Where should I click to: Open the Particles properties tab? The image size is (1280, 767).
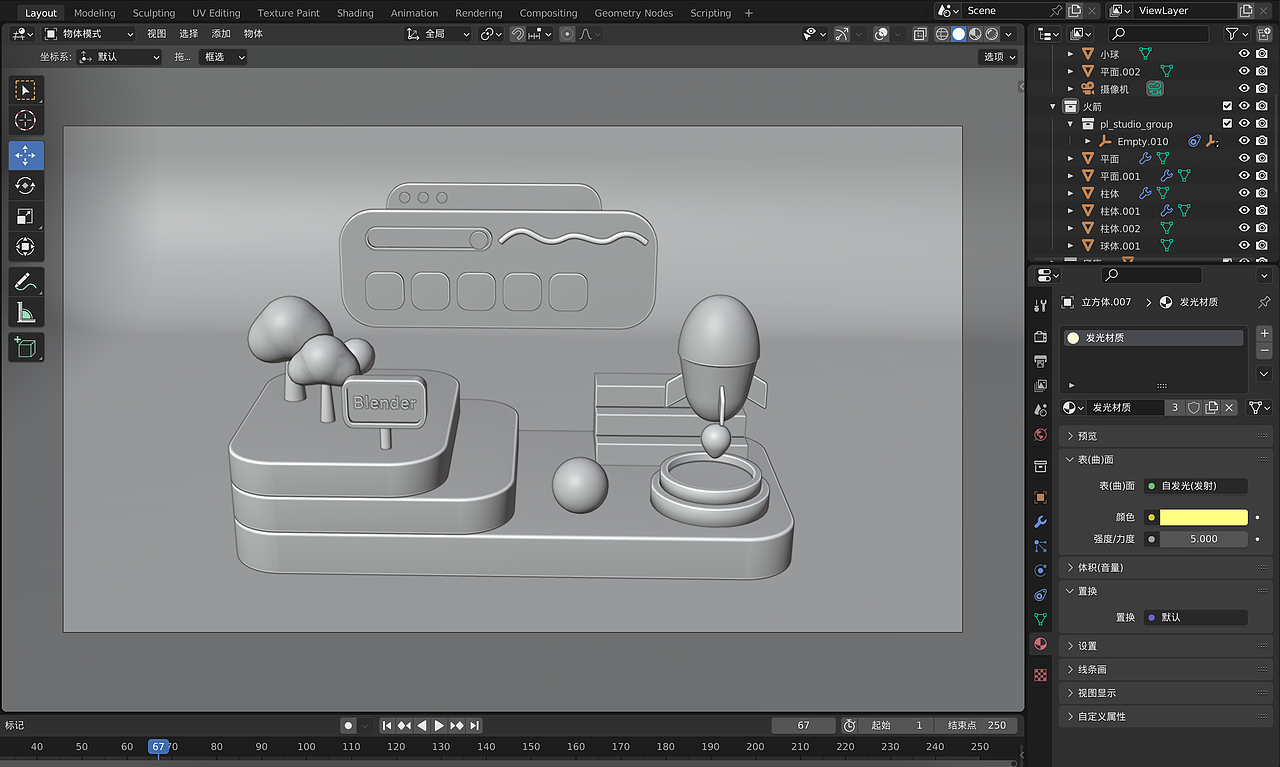point(1041,546)
